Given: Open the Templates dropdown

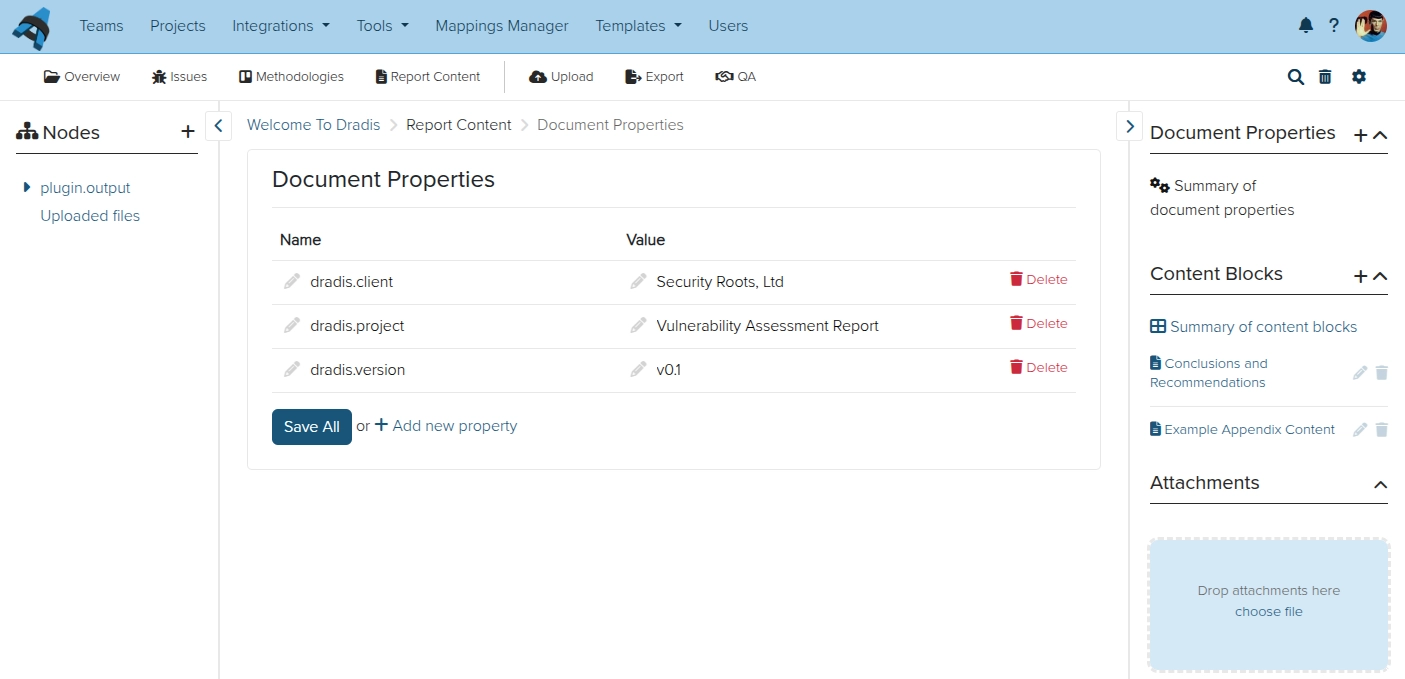Looking at the screenshot, I should [x=639, y=26].
